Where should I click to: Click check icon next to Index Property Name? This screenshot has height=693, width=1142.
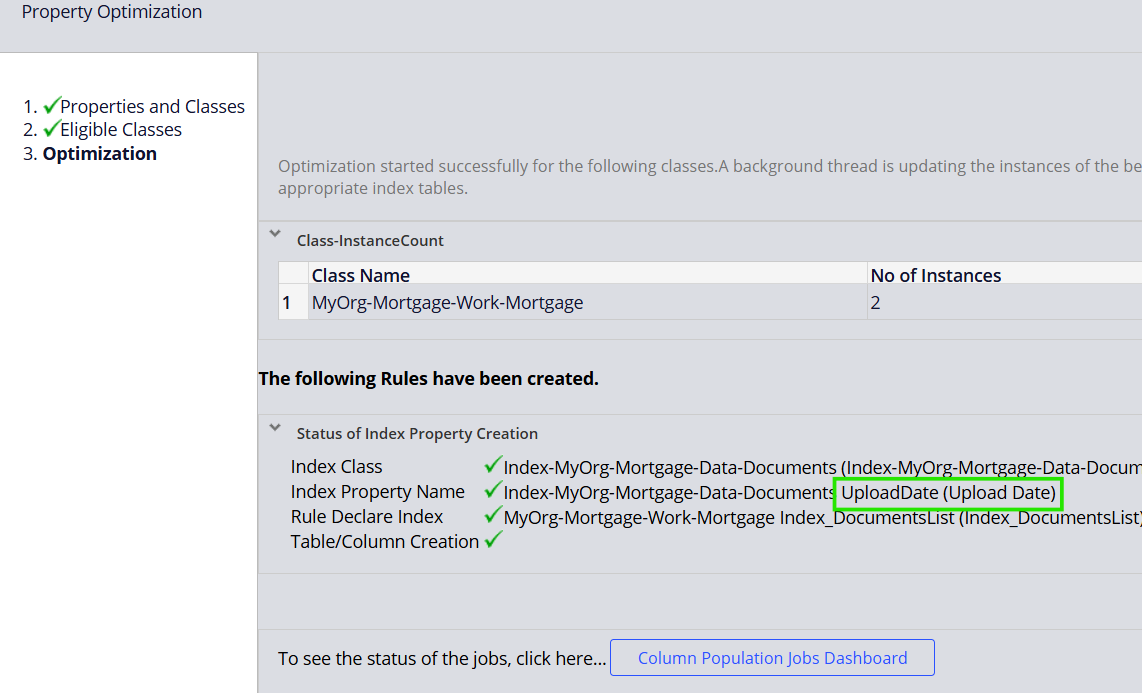492,491
